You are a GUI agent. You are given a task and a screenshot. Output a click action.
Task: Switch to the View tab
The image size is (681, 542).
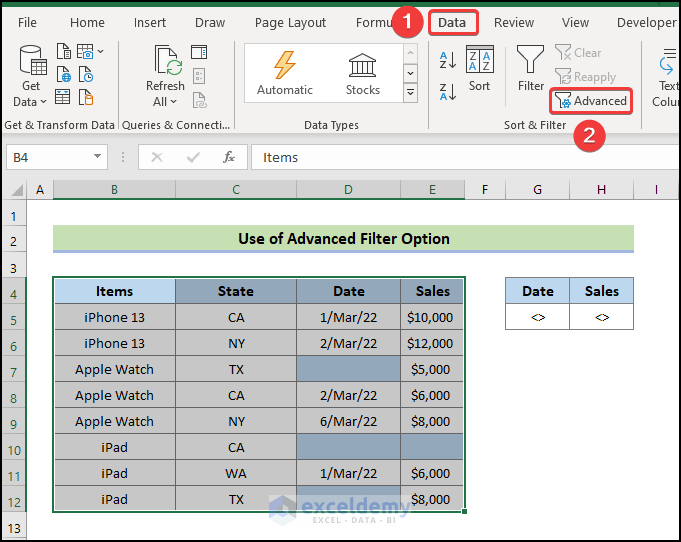(575, 23)
